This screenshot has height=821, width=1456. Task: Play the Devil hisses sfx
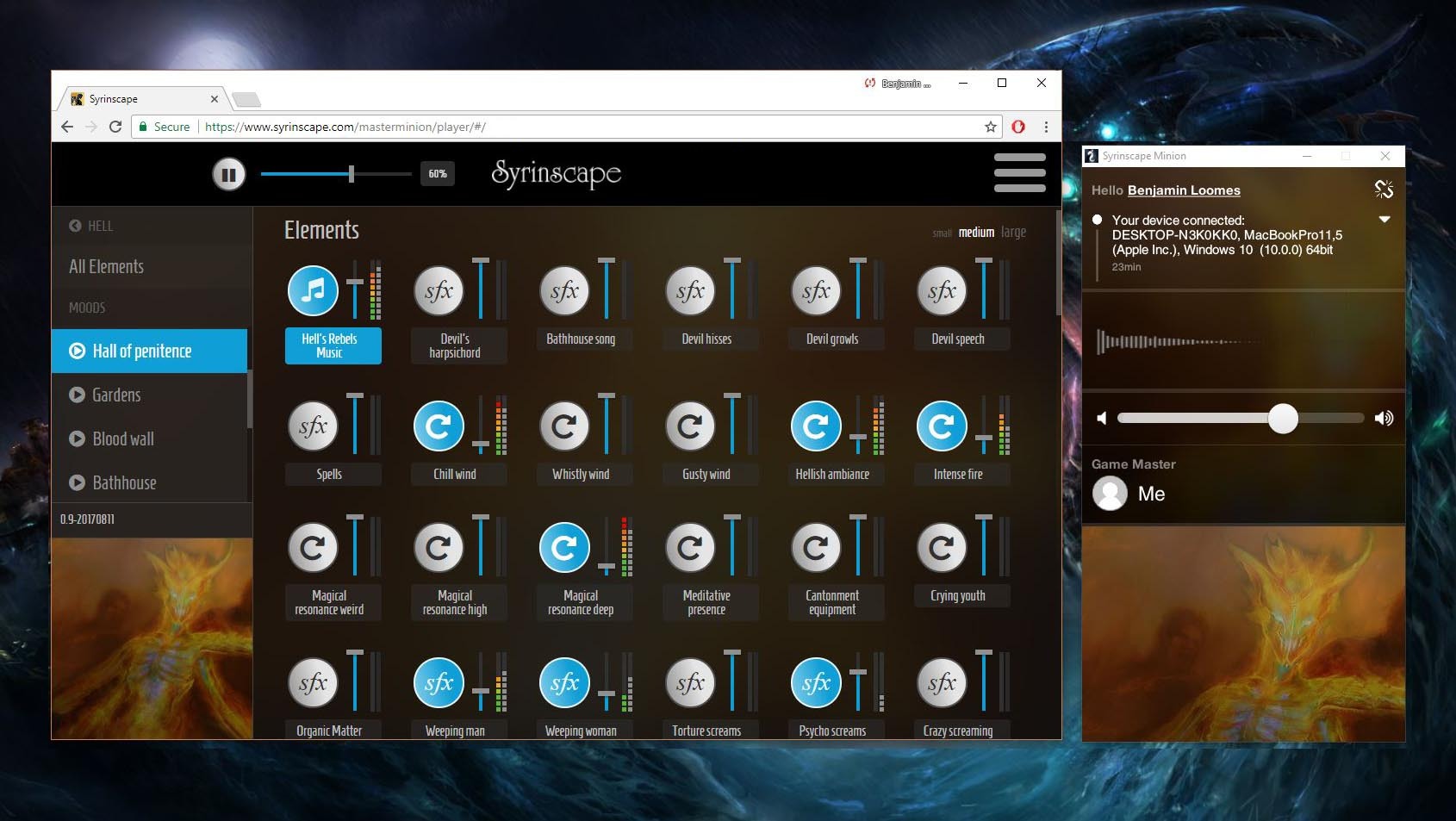tap(690, 290)
